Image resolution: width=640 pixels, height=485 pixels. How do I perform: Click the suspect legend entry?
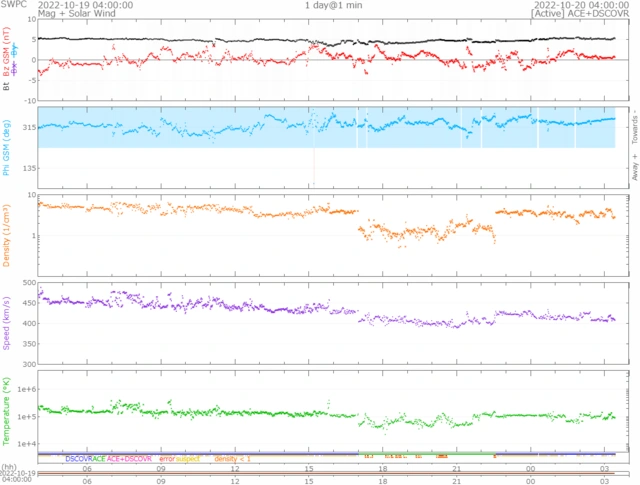[188, 458]
